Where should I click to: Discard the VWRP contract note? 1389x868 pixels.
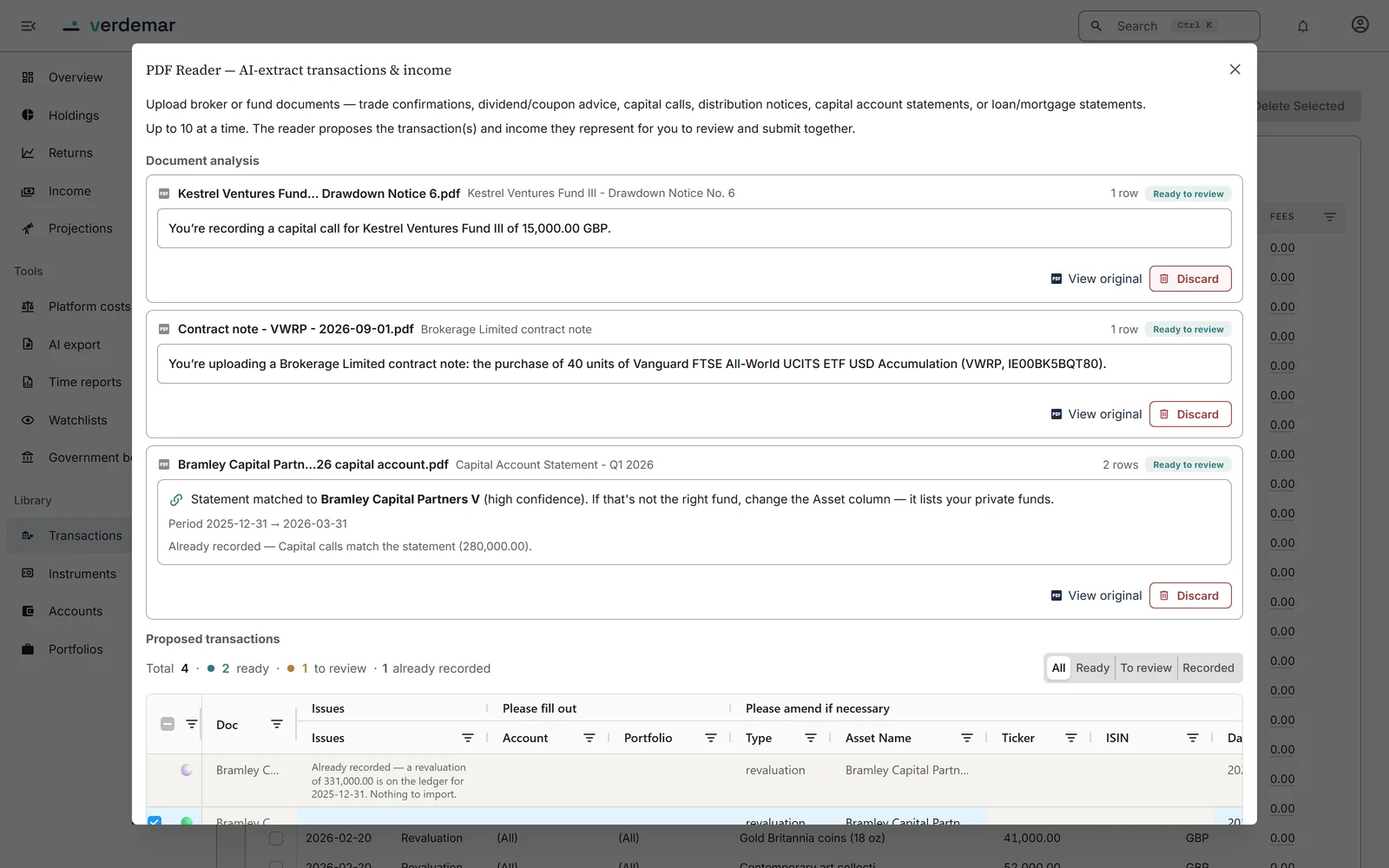point(1190,414)
